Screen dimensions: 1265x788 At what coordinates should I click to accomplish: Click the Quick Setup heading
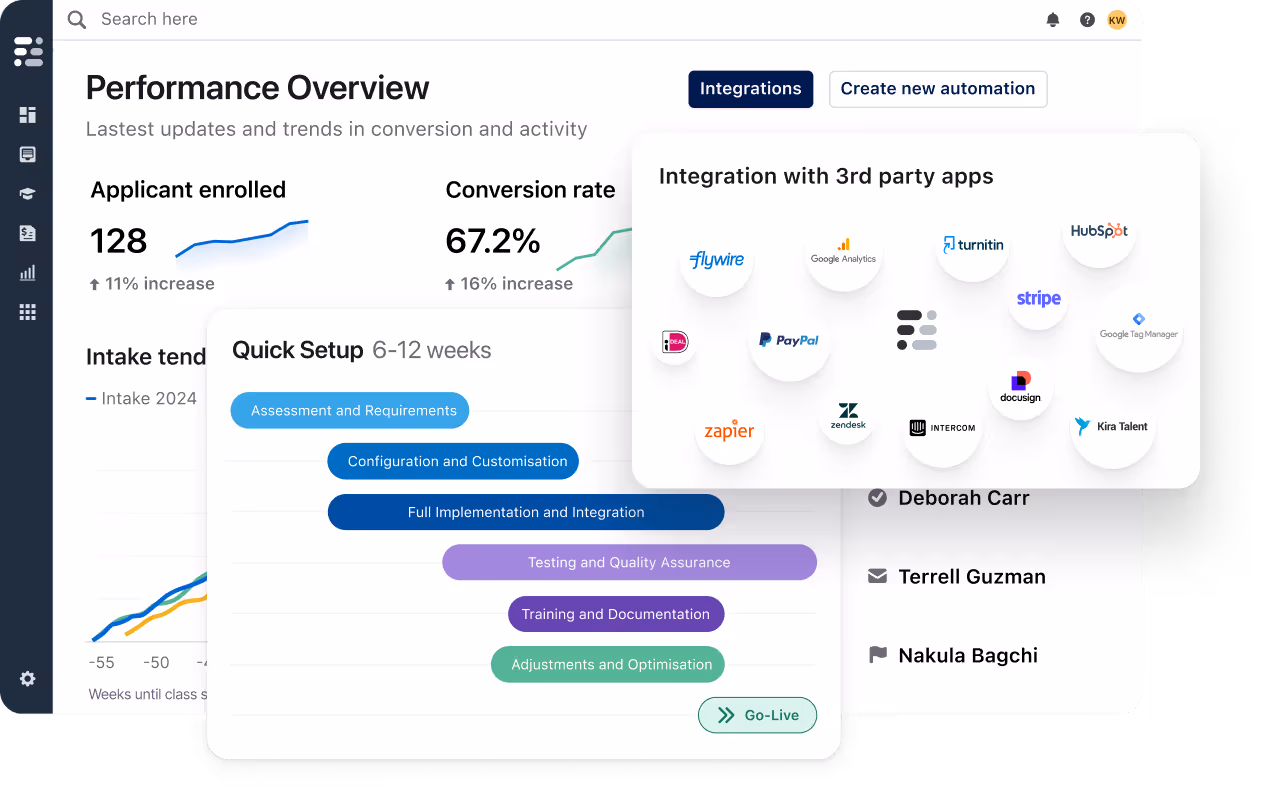coord(297,350)
